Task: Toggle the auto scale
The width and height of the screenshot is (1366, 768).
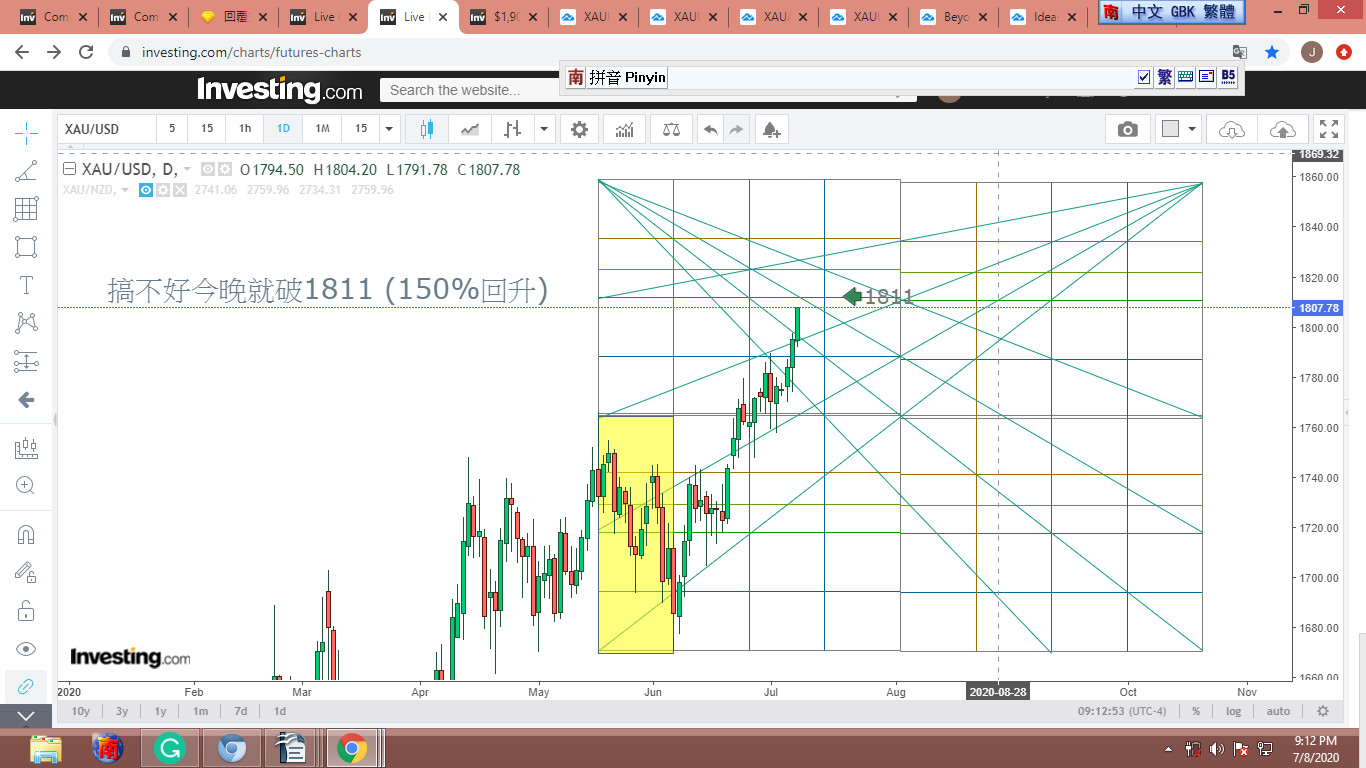Action: click(x=1278, y=711)
